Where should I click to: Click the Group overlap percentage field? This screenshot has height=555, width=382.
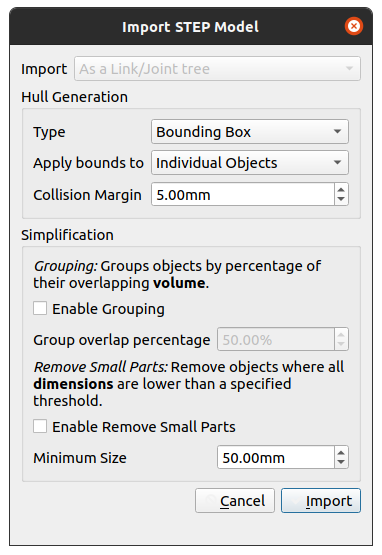coord(276,339)
